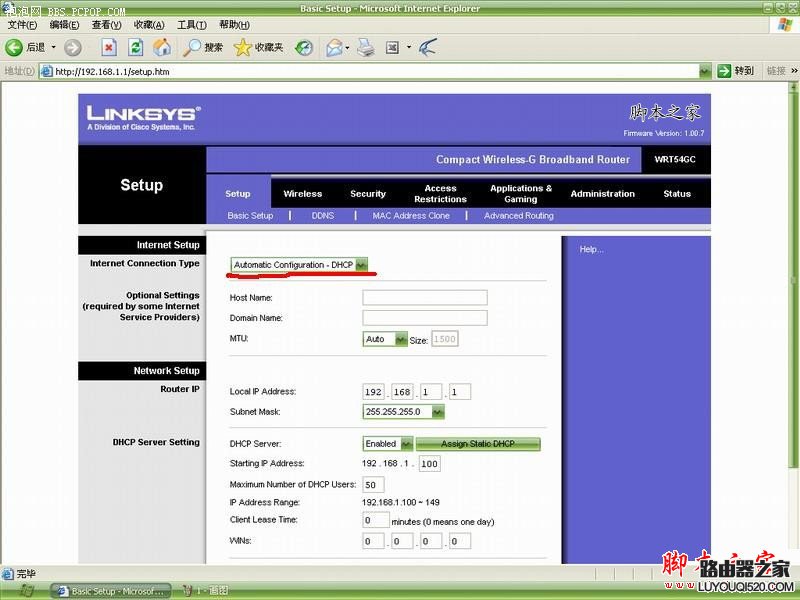Open the Applications & Gaming tab
The image size is (800, 600).
coord(521,194)
